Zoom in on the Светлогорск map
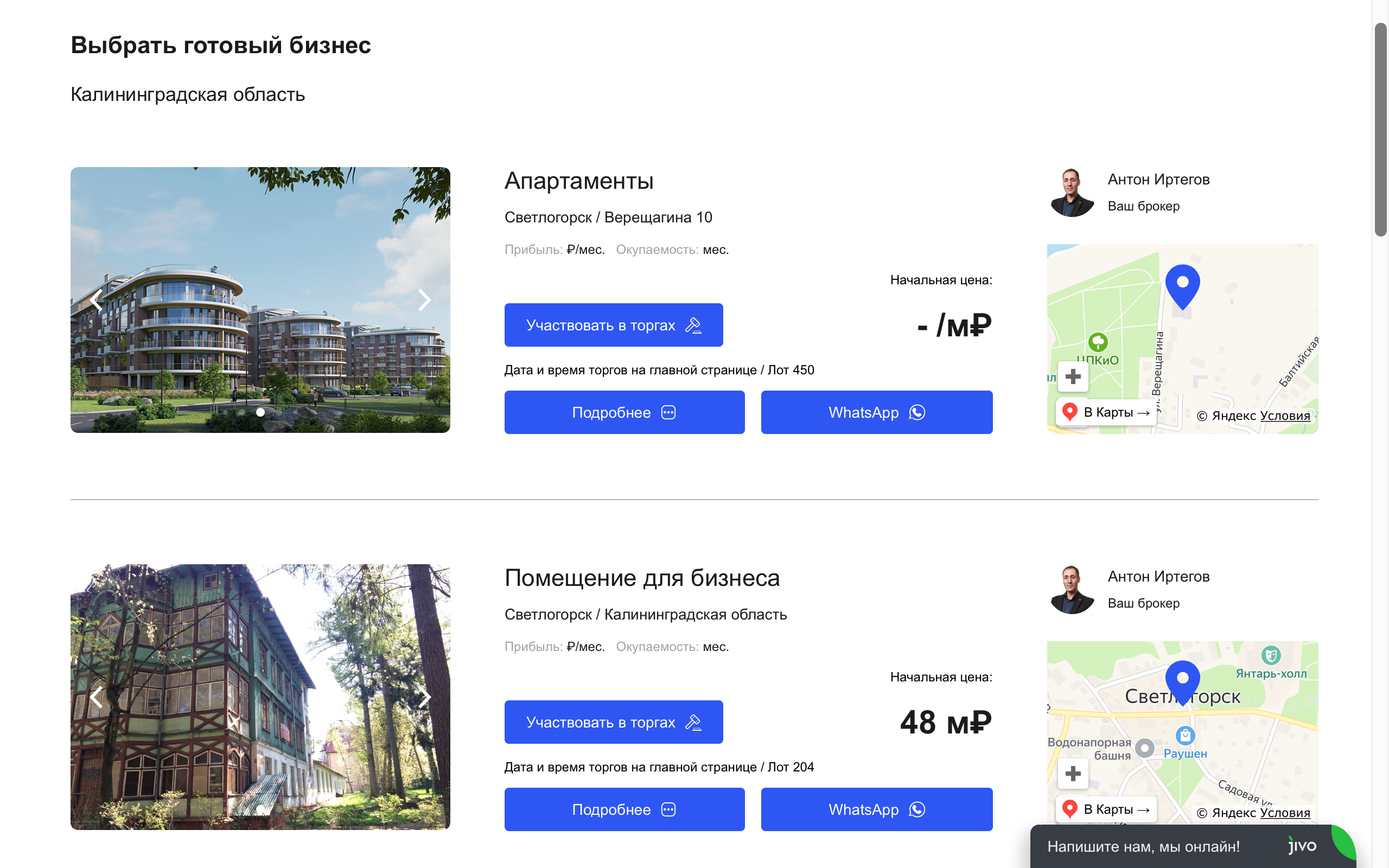This screenshot has width=1389, height=868. (1073, 773)
